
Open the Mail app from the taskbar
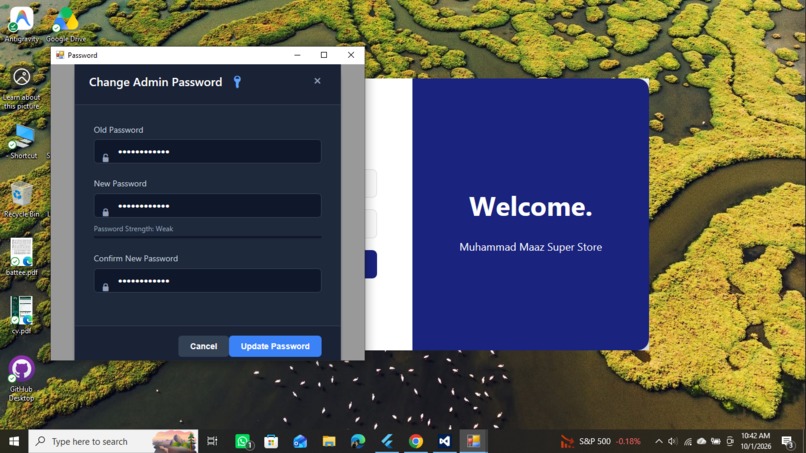(300, 441)
